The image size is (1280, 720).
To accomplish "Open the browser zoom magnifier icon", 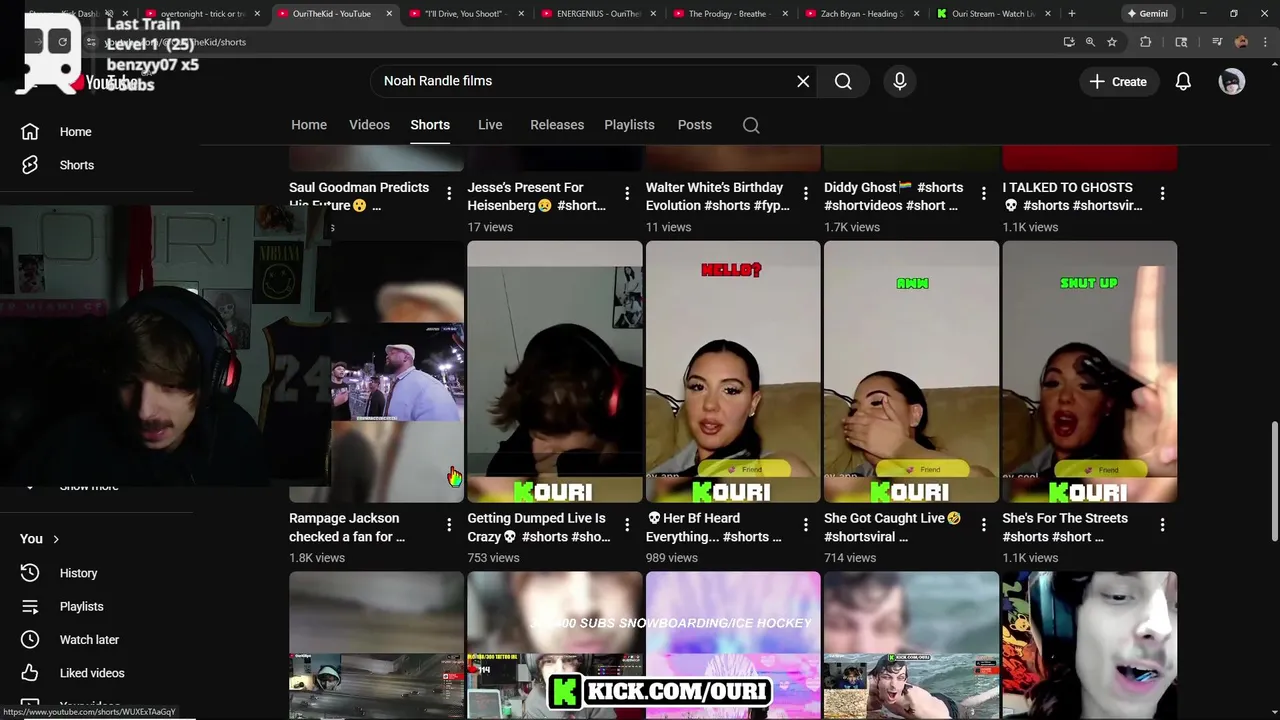I will coord(1090,42).
